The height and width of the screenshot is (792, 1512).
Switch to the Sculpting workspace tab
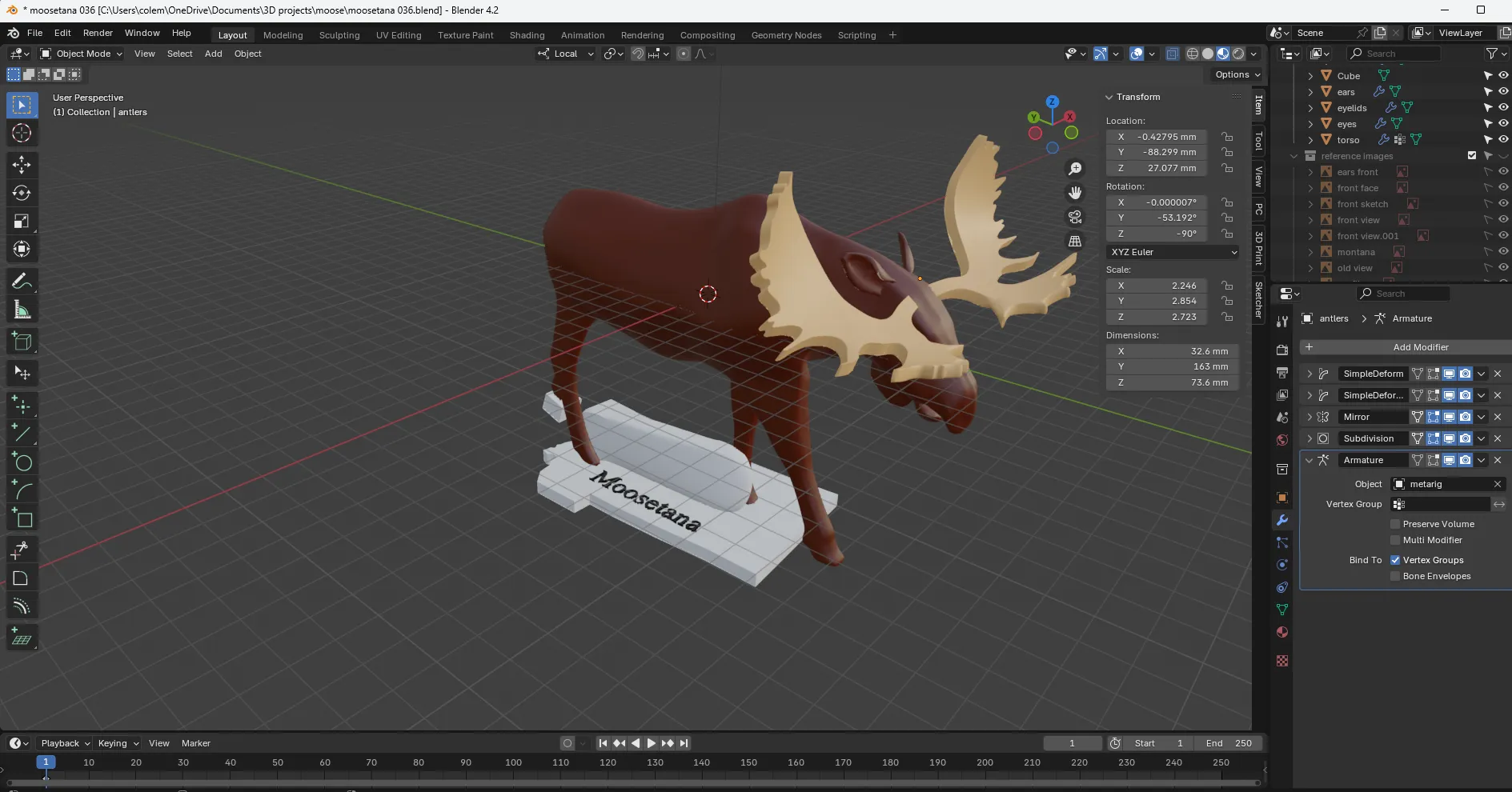pyautogui.click(x=339, y=35)
